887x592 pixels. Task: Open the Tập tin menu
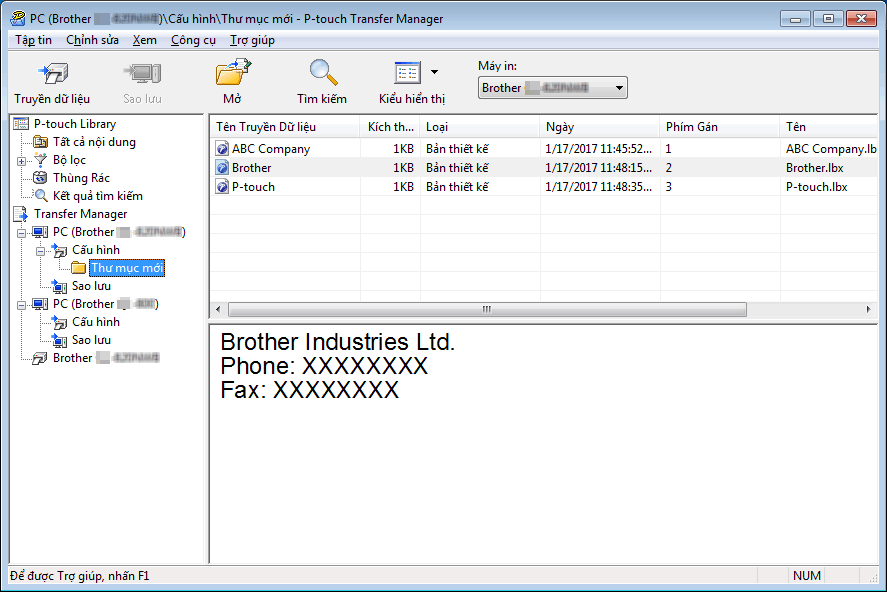click(x=33, y=40)
